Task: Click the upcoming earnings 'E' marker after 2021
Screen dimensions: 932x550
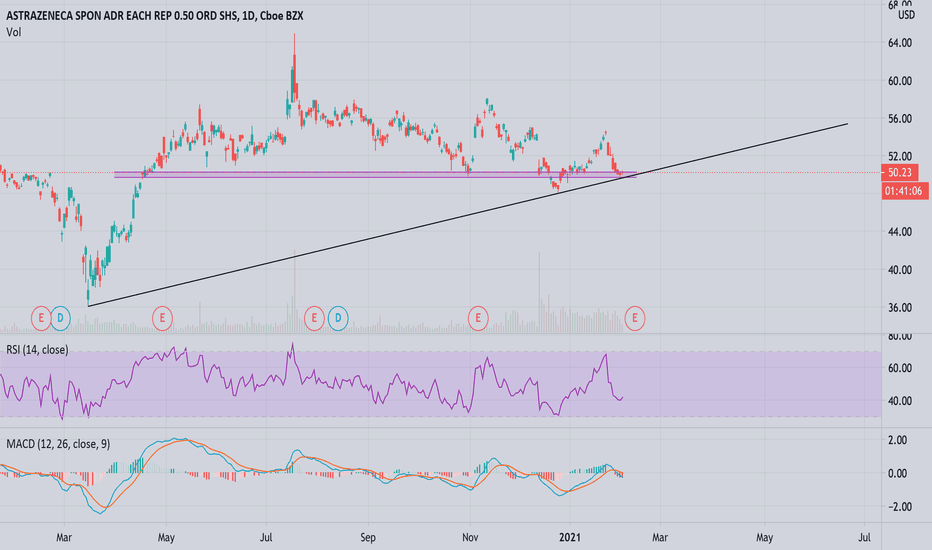Action: pyautogui.click(x=635, y=319)
